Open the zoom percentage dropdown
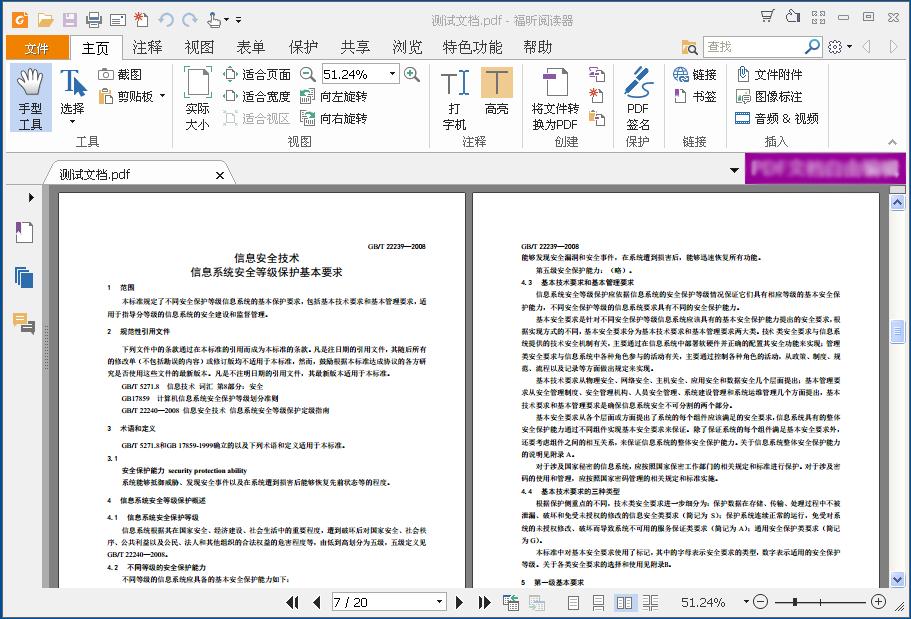This screenshot has width=911, height=619. click(x=394, y=73)
